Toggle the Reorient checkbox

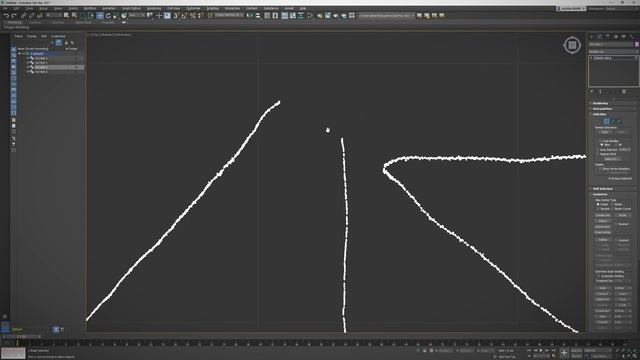(x=616, y=224)
